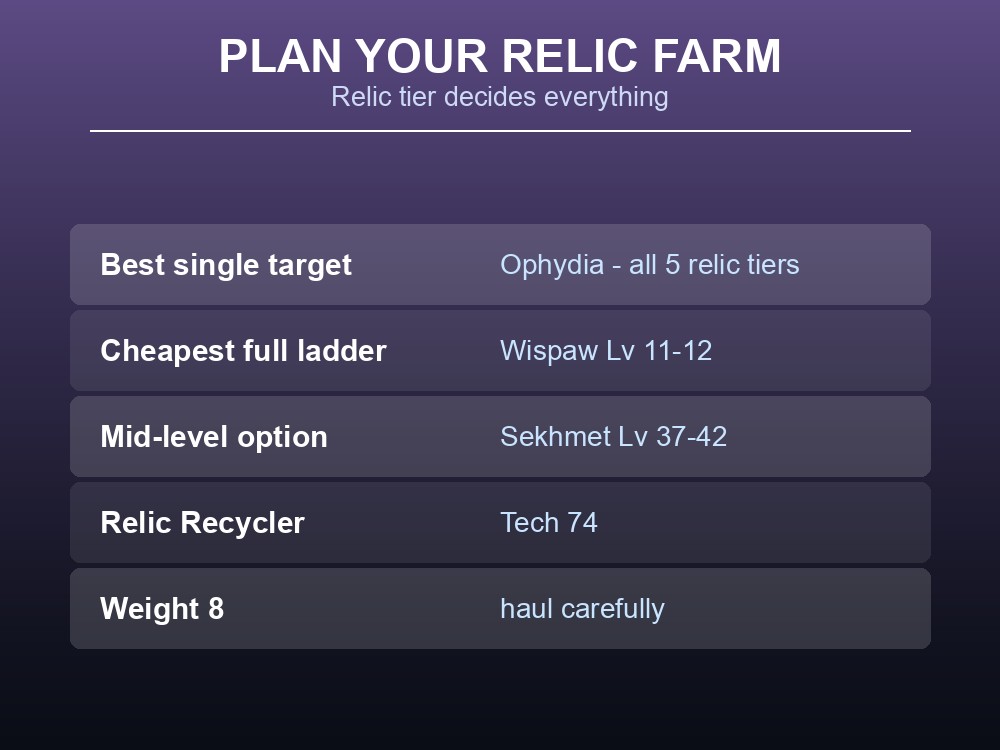Click the Weight 8 label
The height and width of the screenshot is (750, 1000).
click(162, 608)
